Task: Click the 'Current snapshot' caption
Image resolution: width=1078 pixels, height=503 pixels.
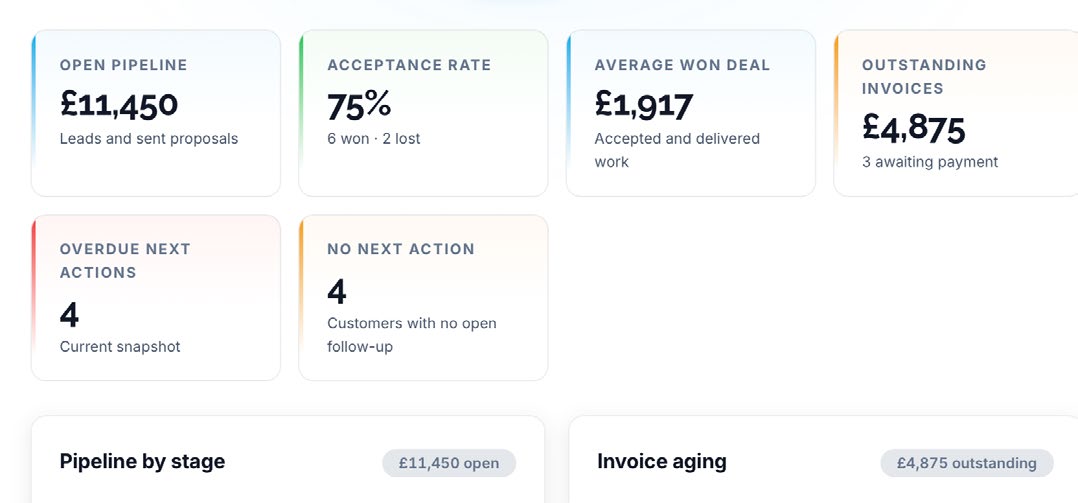Action: (120, 347)
